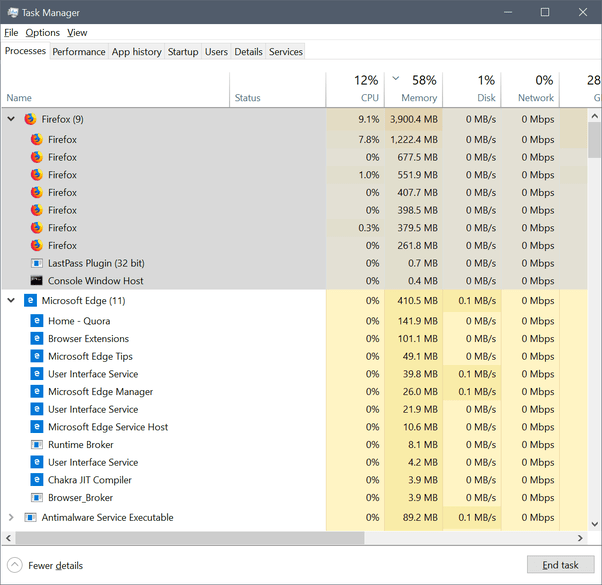Click the Chakra JIT Compiler icon
Image resolution: width=602 pixels, height=585 pixels.
36,479
